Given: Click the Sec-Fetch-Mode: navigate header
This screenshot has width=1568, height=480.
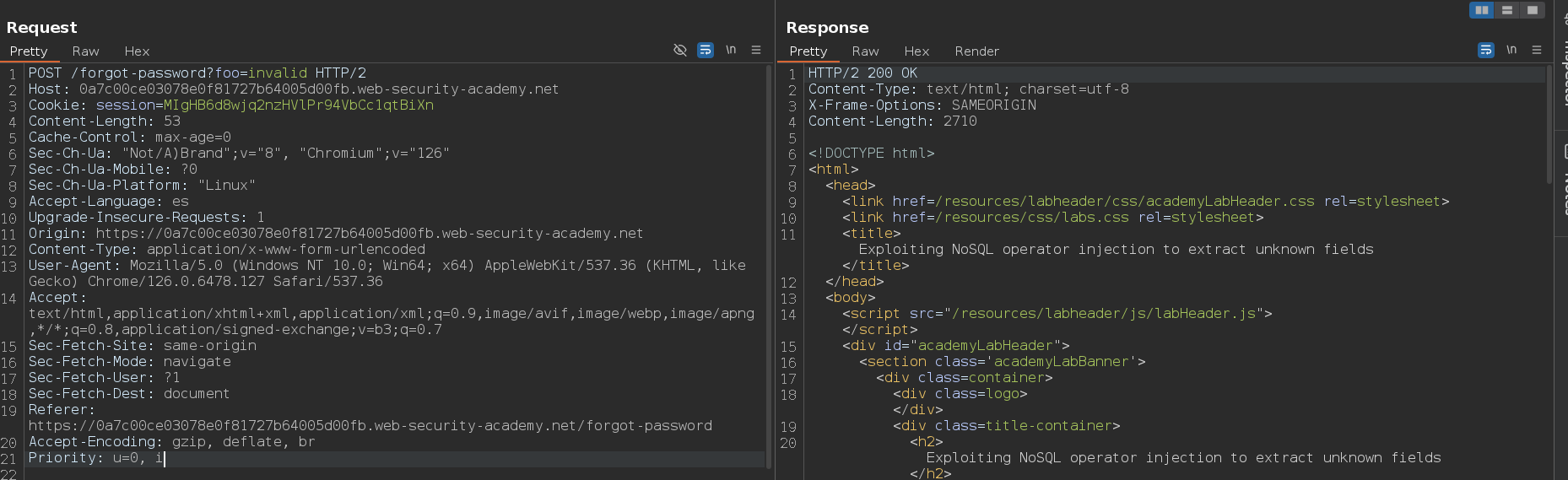Looking at the screenshot, I should [x=130, y=362].
